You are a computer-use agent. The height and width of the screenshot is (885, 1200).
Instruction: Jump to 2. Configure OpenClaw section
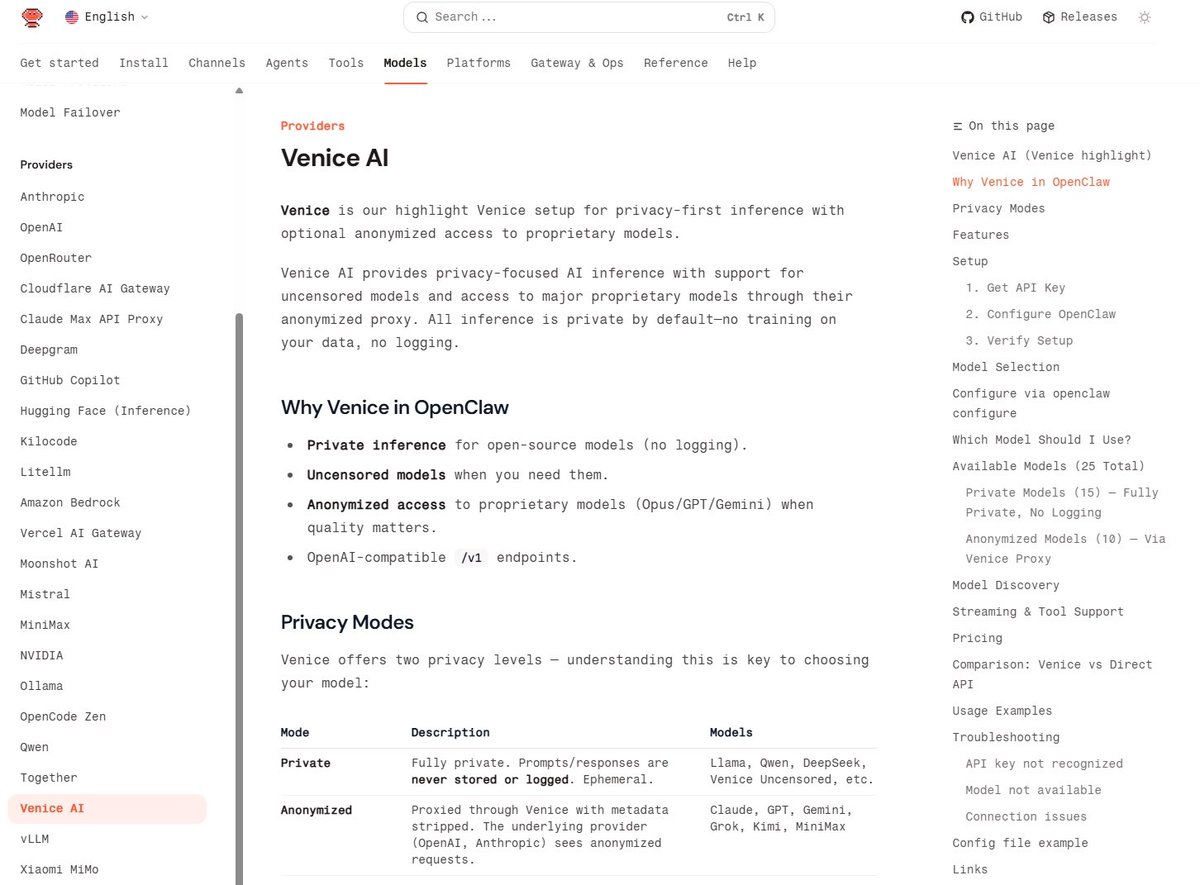[1040, 314]
